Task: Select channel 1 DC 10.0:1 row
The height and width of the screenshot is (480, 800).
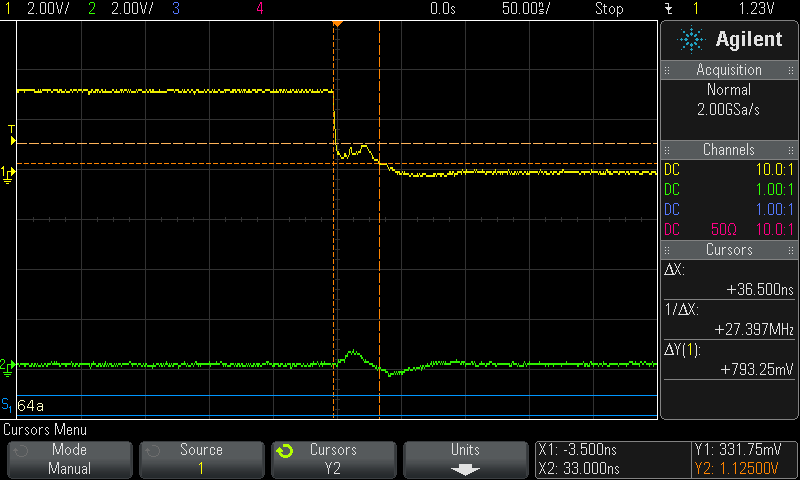Action: [729, 169]
